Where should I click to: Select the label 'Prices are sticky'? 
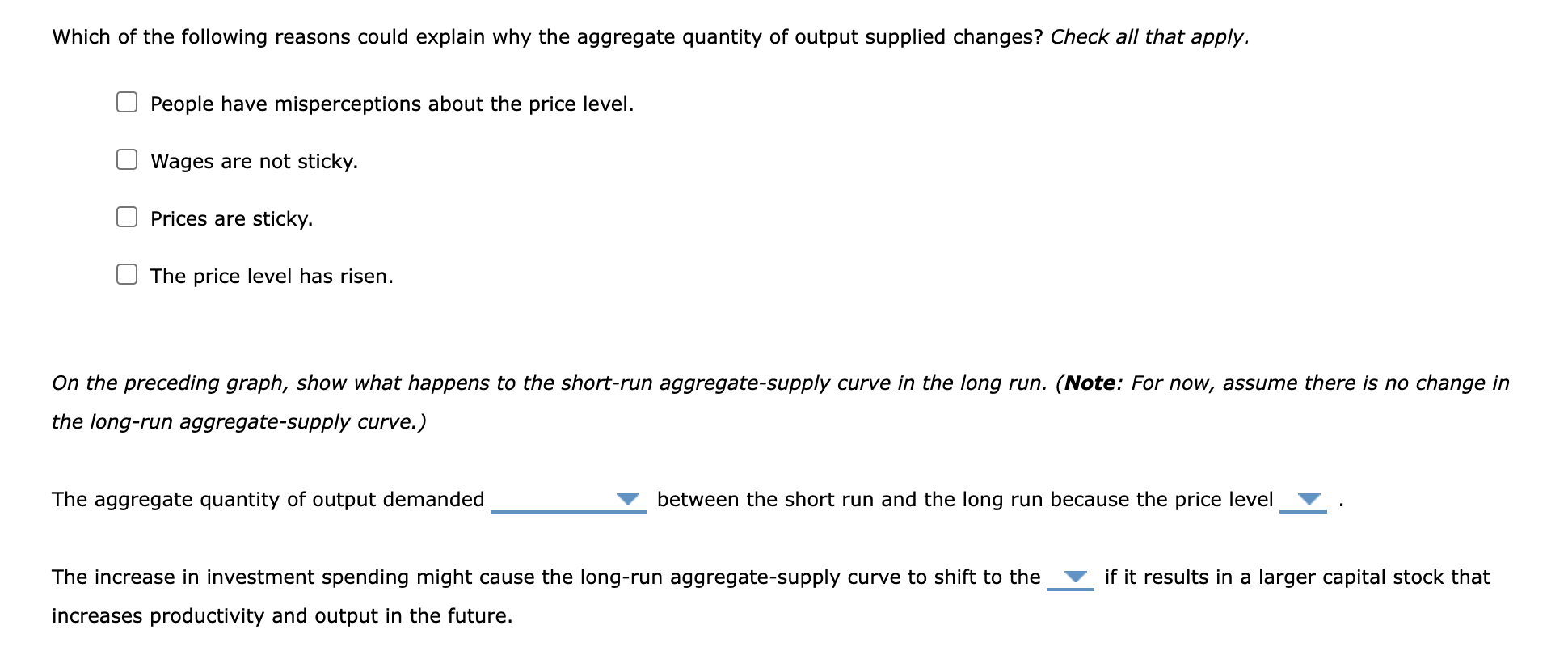coord(230,218)
